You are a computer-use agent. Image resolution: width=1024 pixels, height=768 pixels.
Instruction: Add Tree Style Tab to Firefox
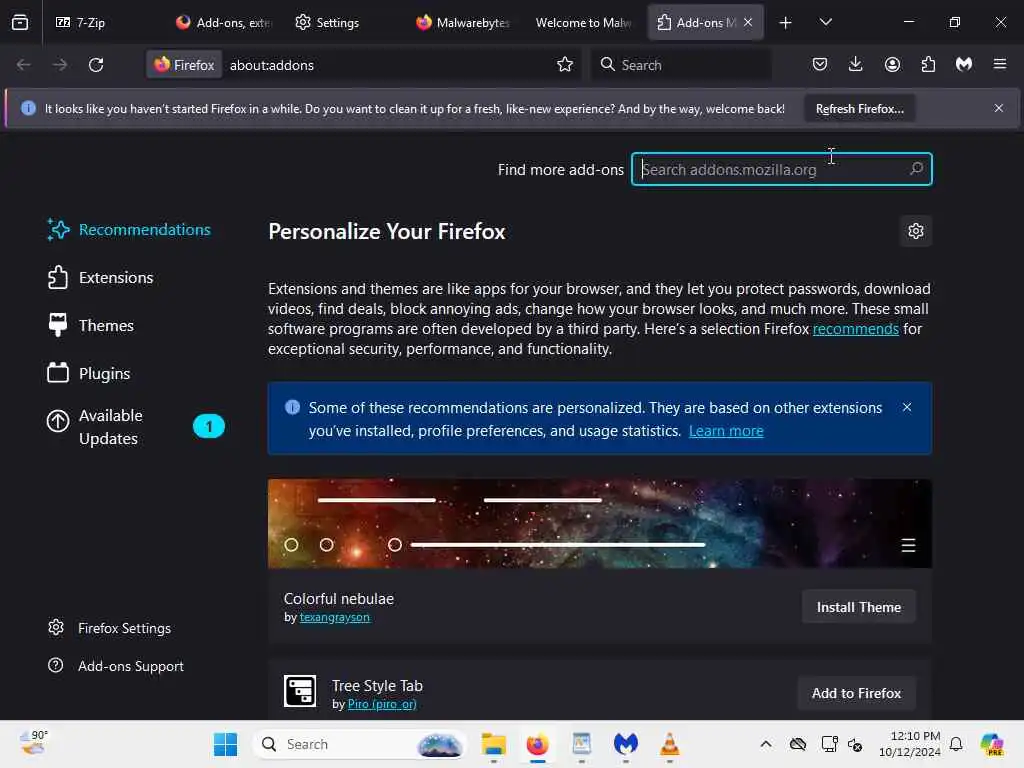pyautogui.click(x=856, y=694)
